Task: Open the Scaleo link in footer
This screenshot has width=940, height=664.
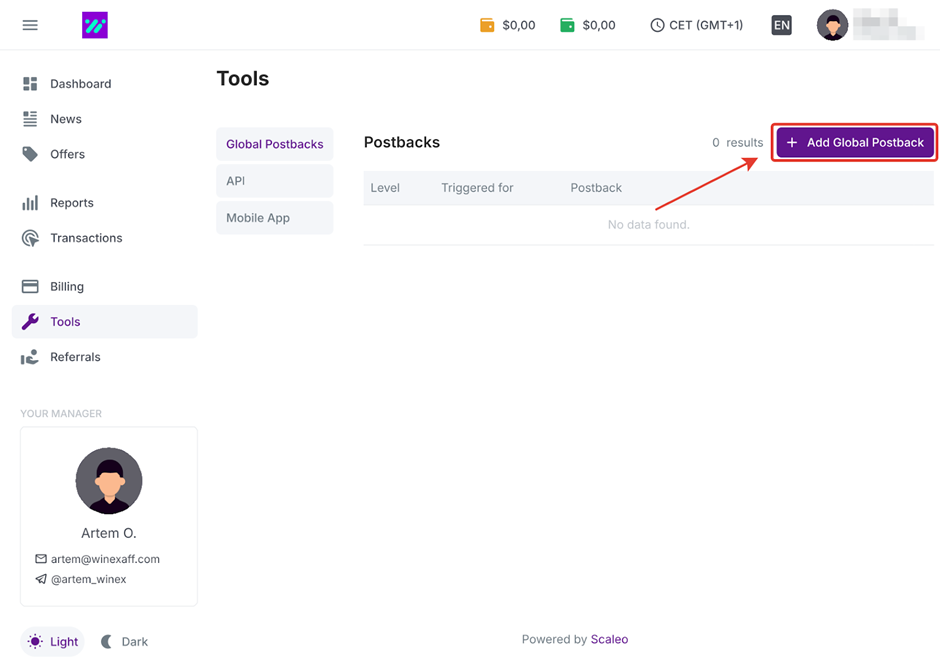Action: point(609,639)
